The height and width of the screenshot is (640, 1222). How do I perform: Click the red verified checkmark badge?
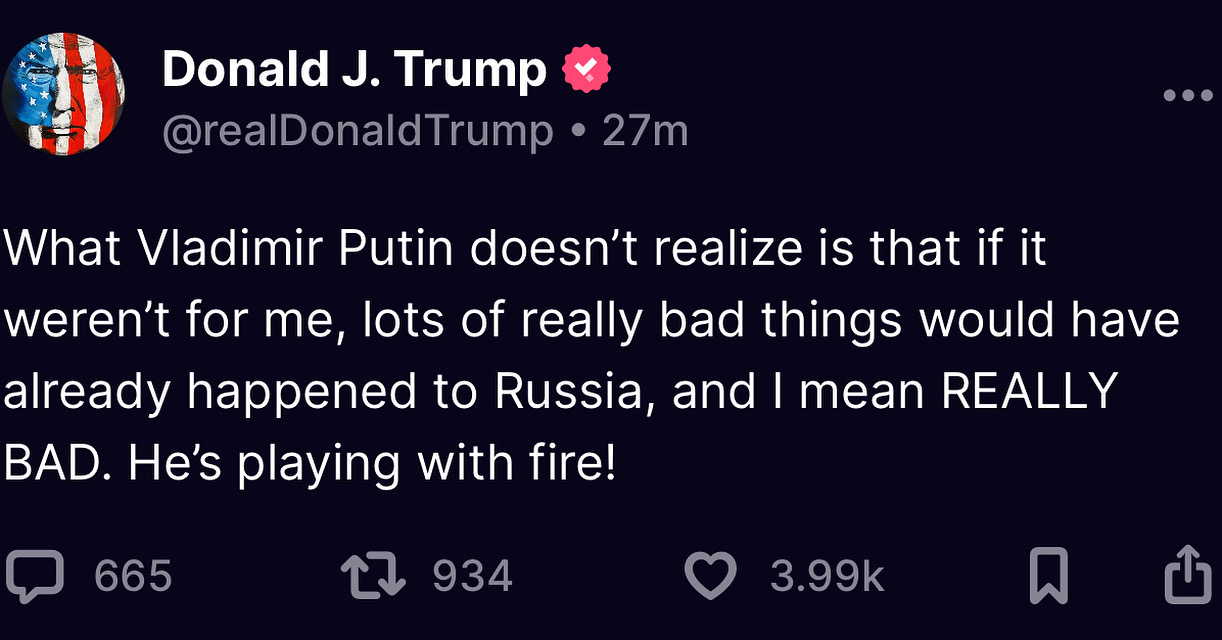click(x=587, y=70)
